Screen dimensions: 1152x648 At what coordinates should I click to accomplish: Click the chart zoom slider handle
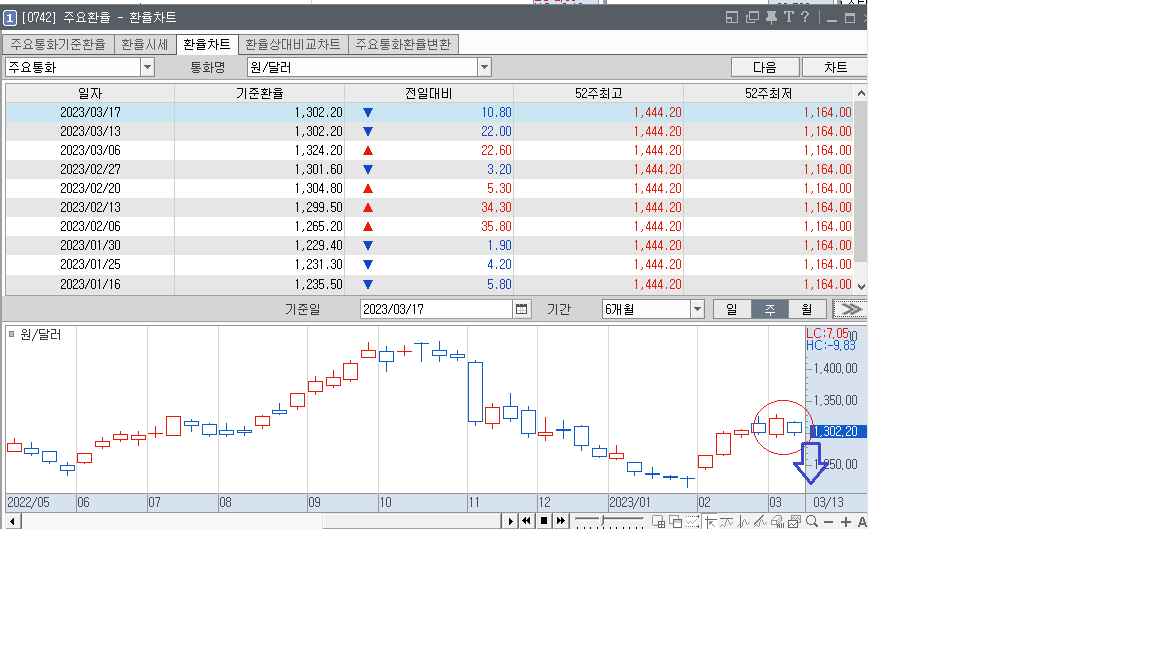pyautogui.click(x=603, y=521)
